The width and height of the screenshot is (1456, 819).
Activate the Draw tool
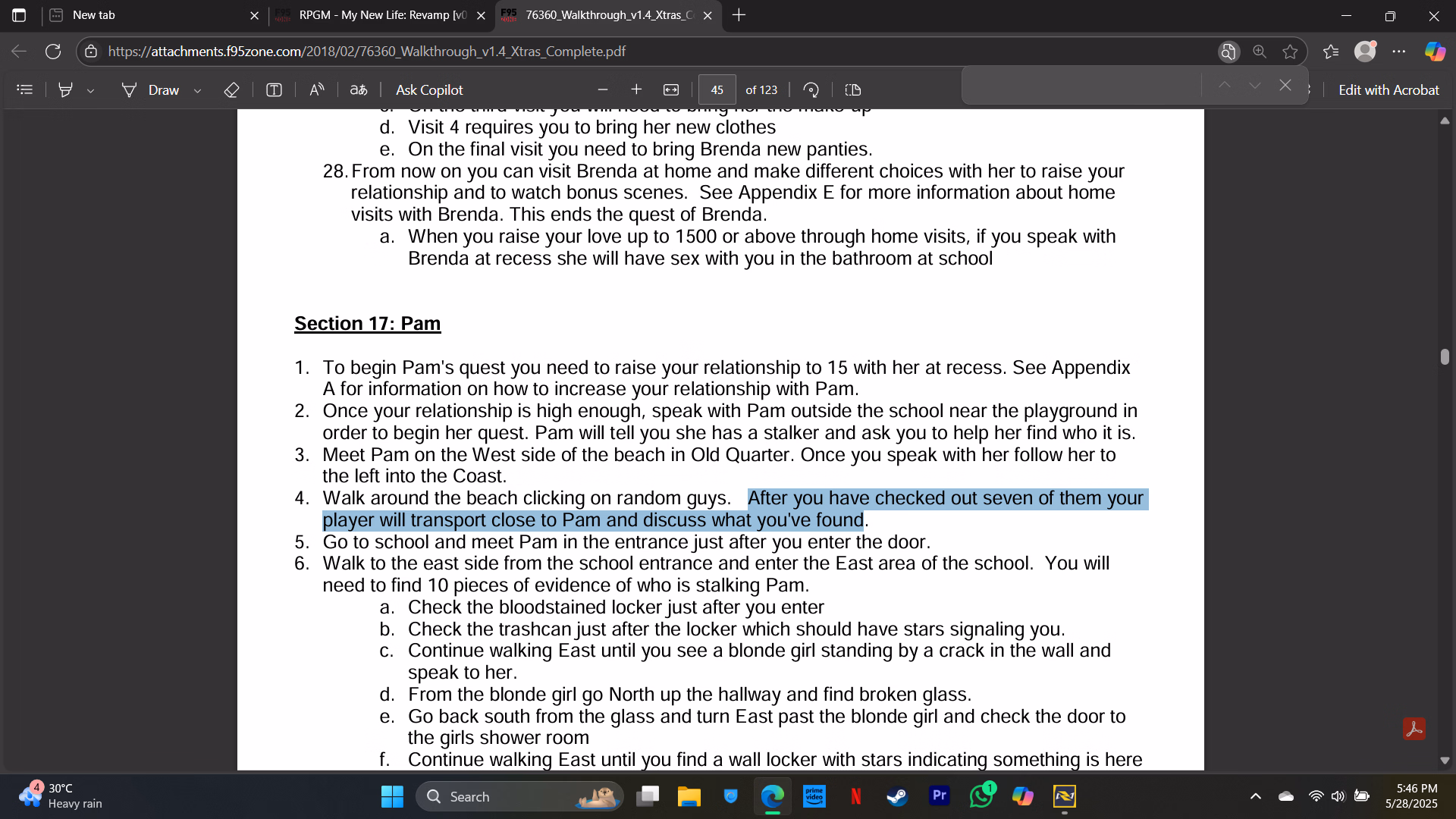click(x=150, y=89)
